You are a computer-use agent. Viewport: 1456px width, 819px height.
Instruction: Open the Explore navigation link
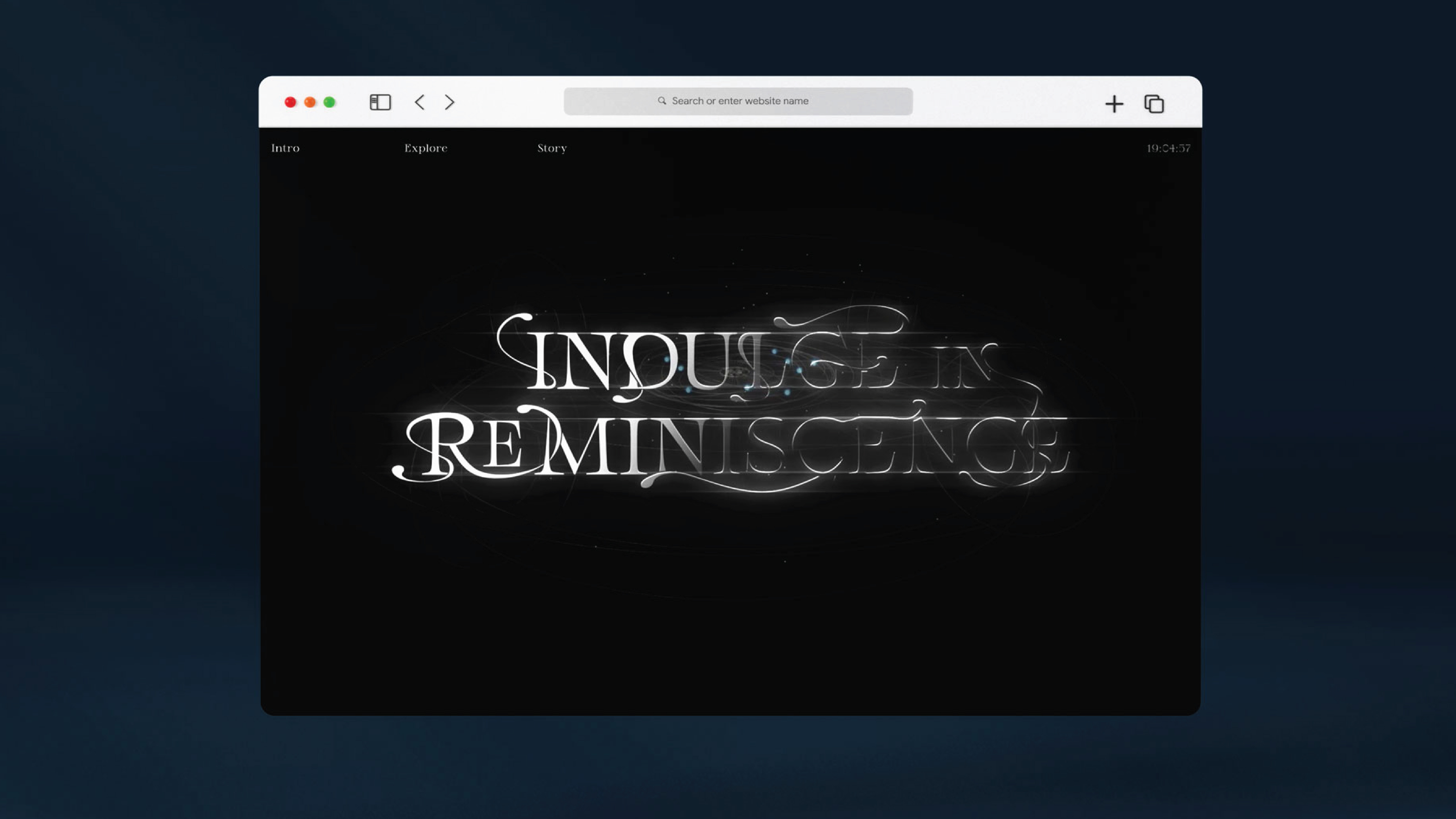click(426, 148)
